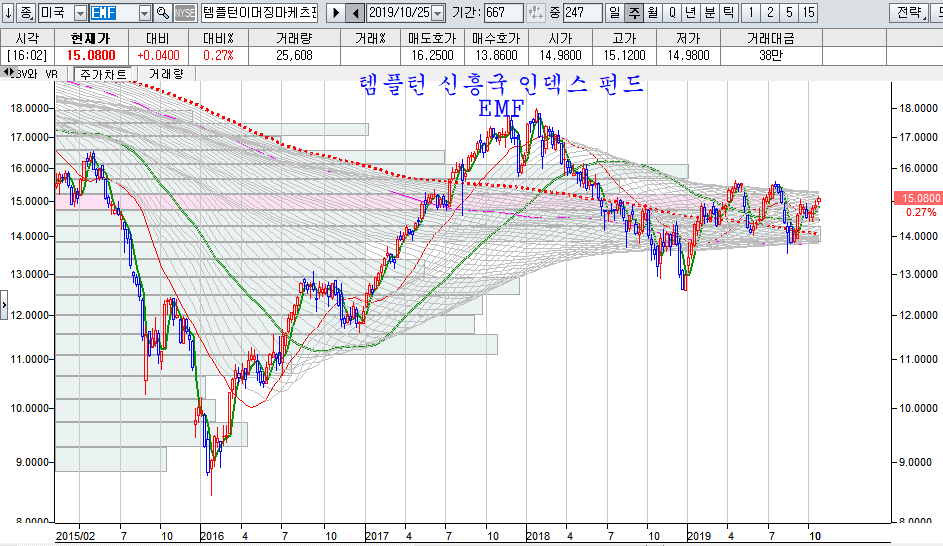Select the 일 daily period toggle

point(615,13)
